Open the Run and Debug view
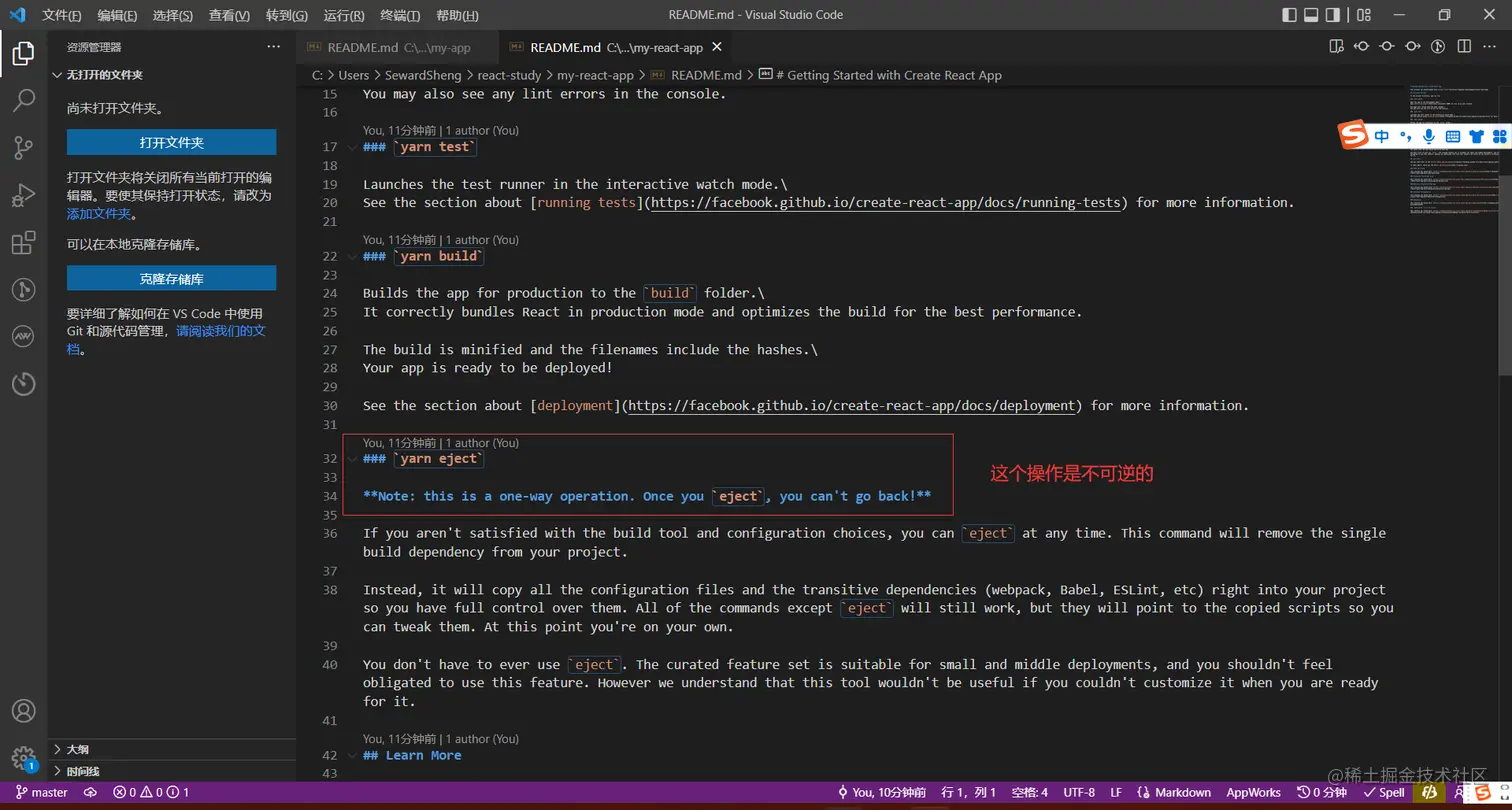 tap(23, 195)
